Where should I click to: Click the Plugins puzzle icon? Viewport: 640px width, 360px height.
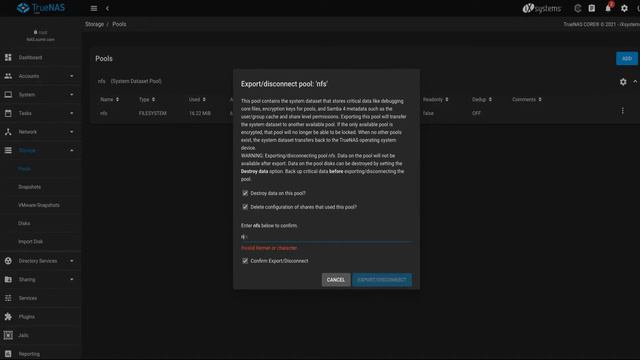coord(8,316)
